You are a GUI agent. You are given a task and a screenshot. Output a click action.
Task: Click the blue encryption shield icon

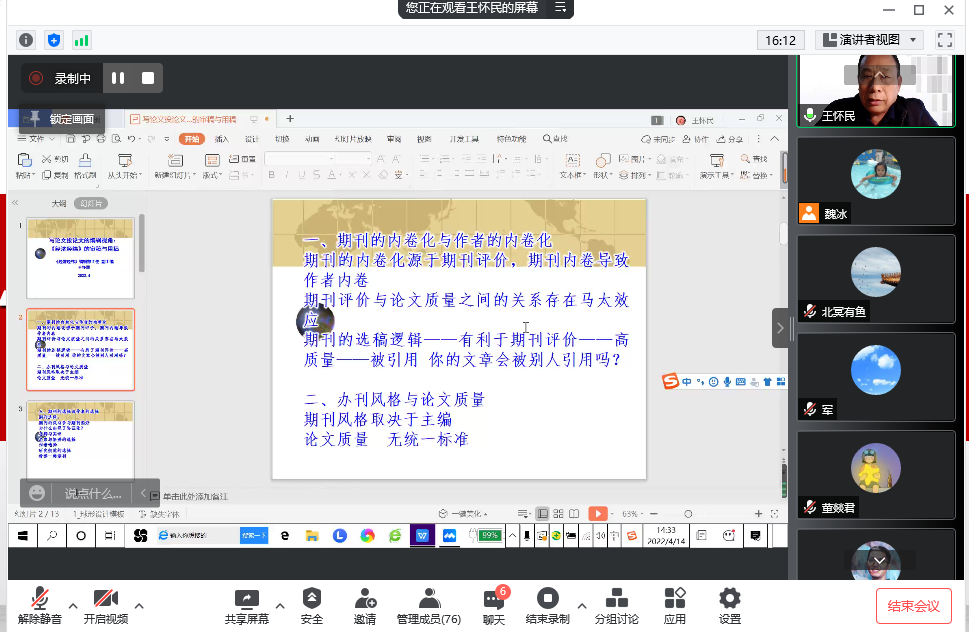pos(54,40)
